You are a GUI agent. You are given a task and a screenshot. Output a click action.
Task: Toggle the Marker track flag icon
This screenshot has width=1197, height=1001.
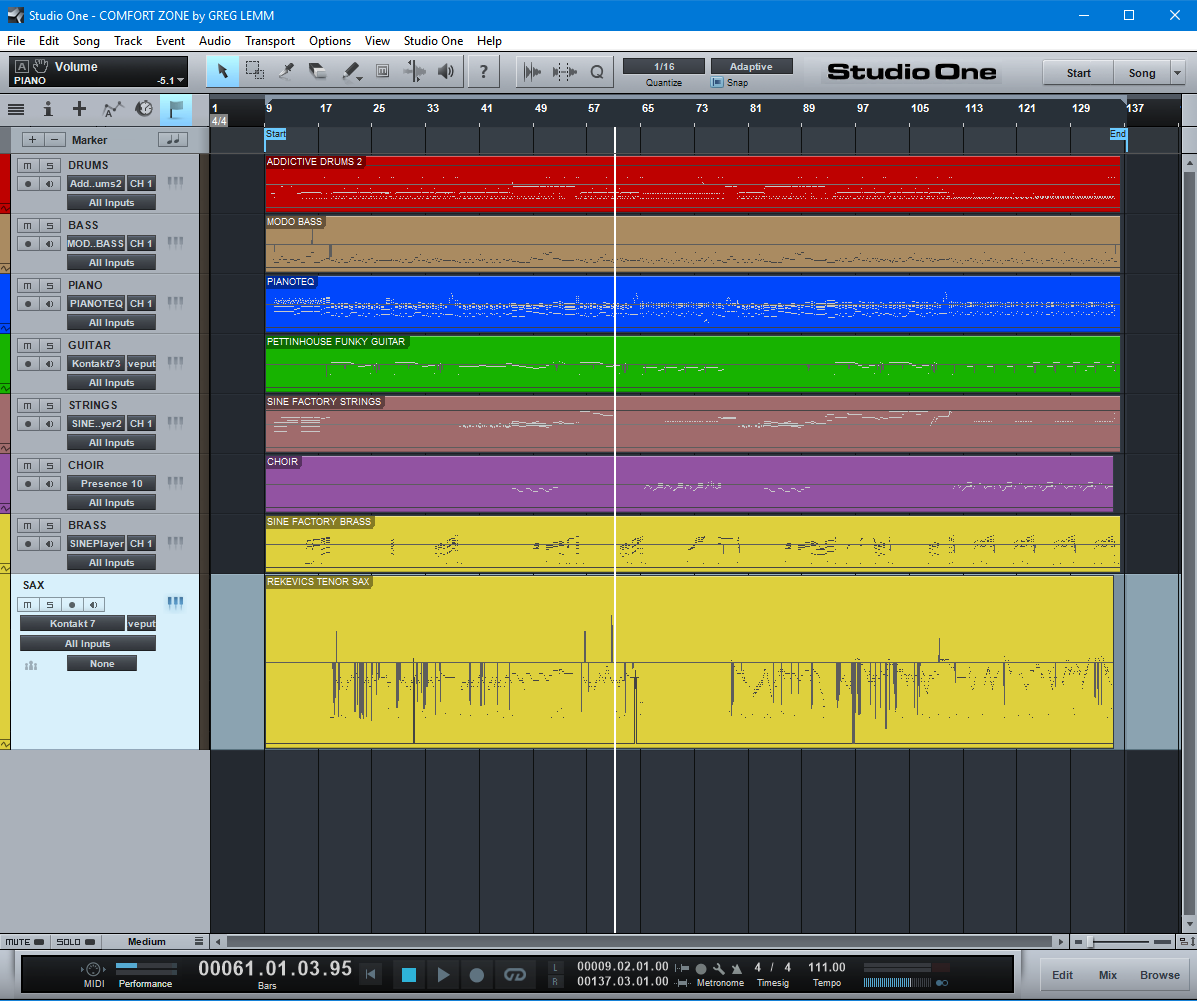click(x=176, y=110)
